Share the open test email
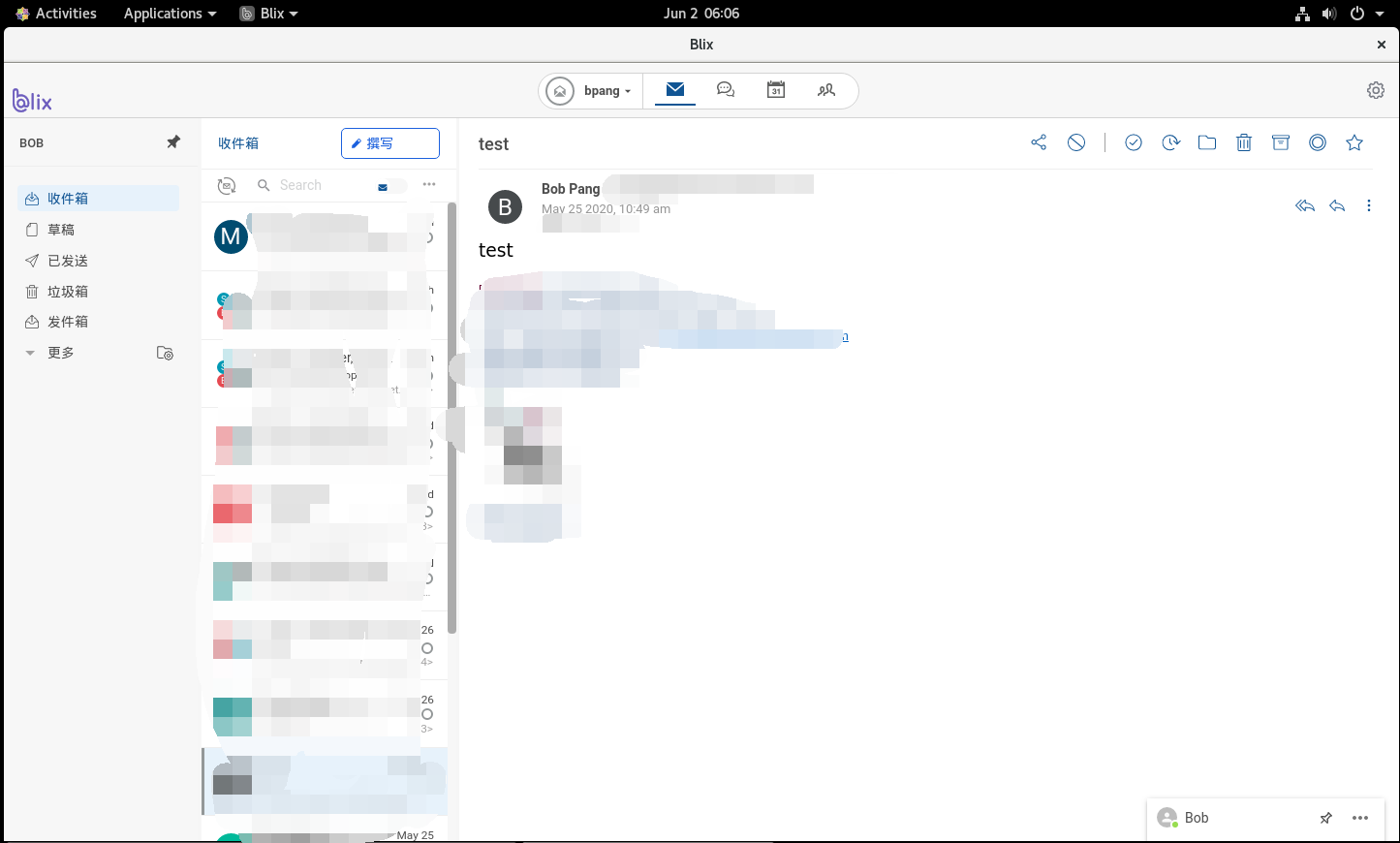This screenshot has width=1400, height=843. coord(1039,142)
